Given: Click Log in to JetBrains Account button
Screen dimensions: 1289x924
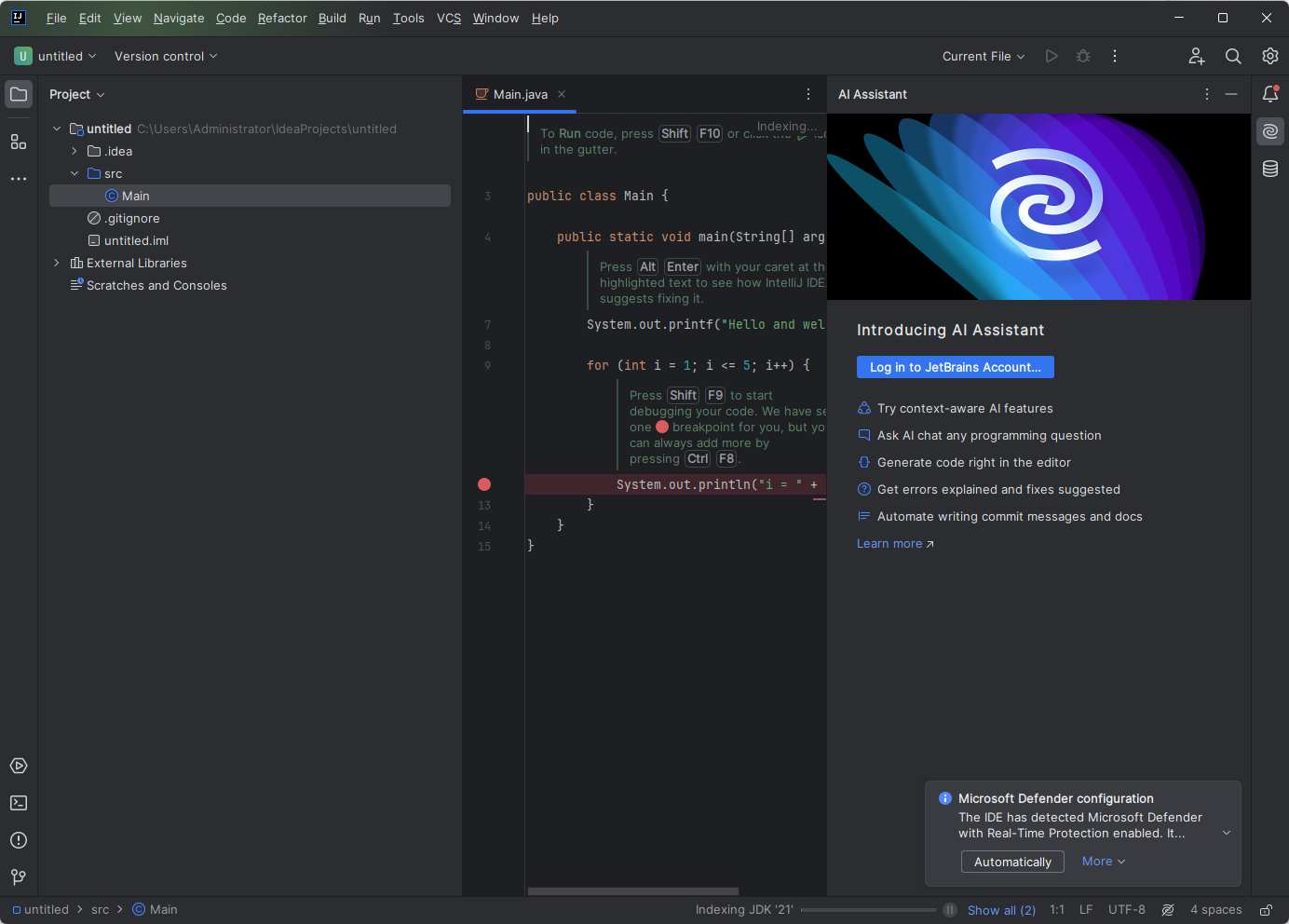Looking at the screenshot, I should (956, 367).
